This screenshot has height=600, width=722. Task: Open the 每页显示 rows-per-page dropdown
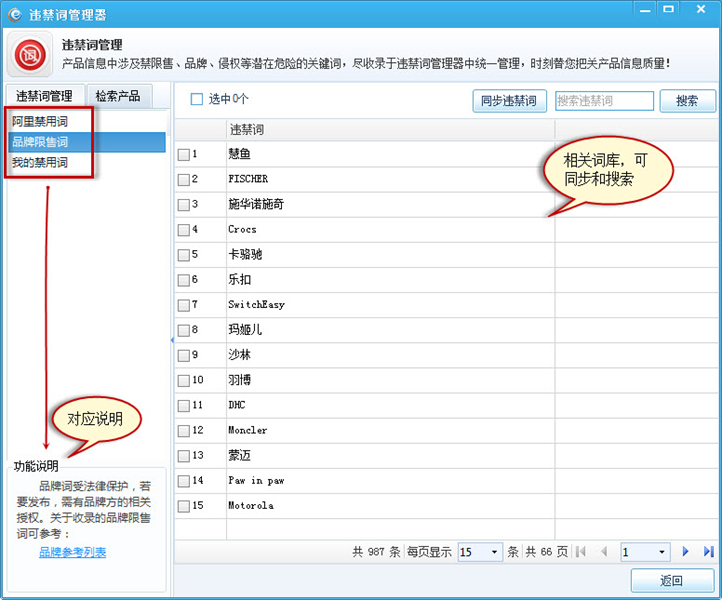tap(480, 552)
